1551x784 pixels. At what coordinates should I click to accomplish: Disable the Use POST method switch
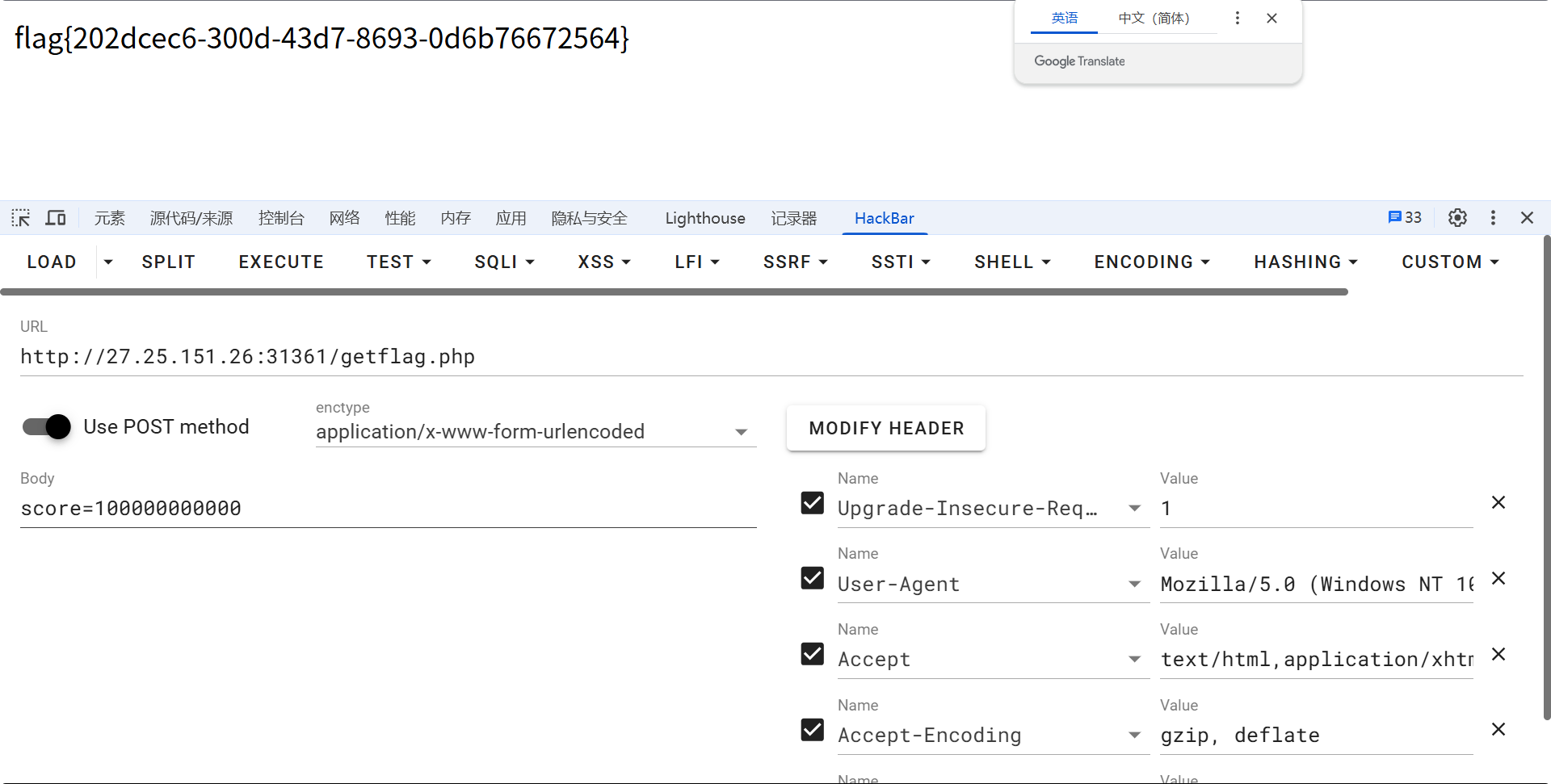[47, 426]
